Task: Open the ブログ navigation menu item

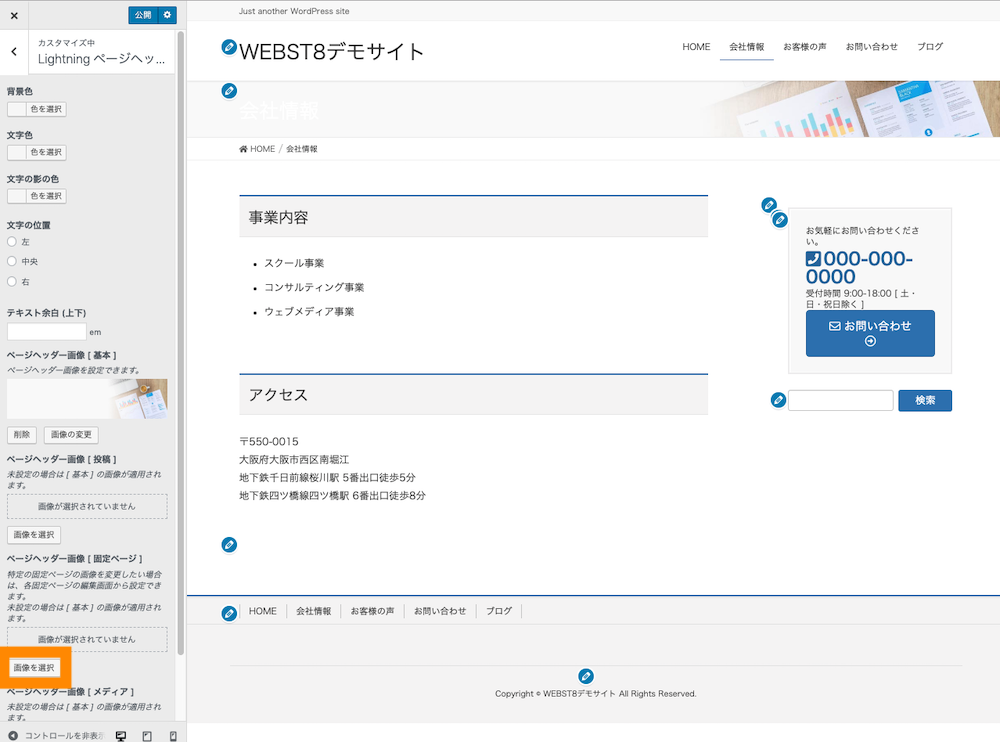Action: (x=930, y=47)
